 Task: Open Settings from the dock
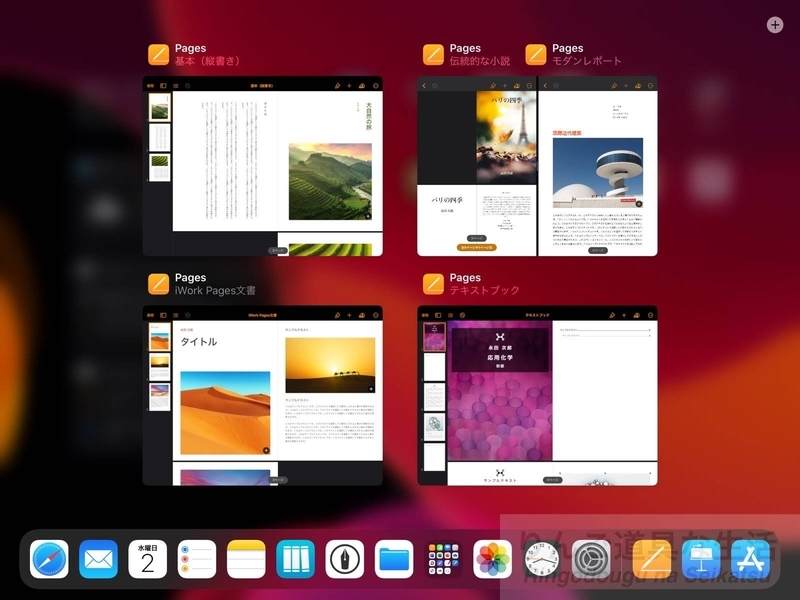click(591, 559)
